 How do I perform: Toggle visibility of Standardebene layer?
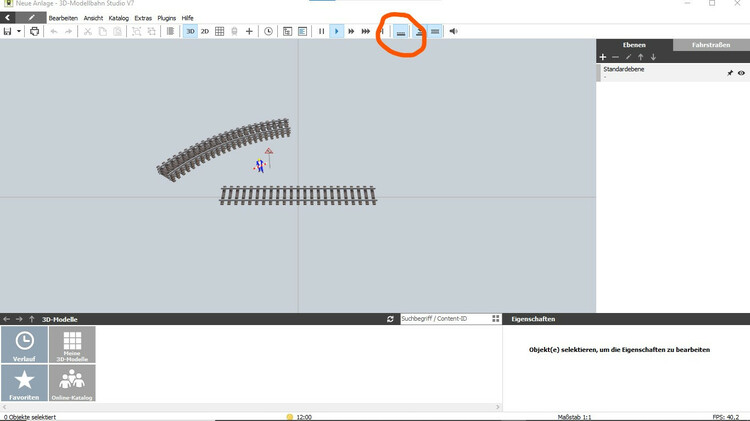(741, 73)
